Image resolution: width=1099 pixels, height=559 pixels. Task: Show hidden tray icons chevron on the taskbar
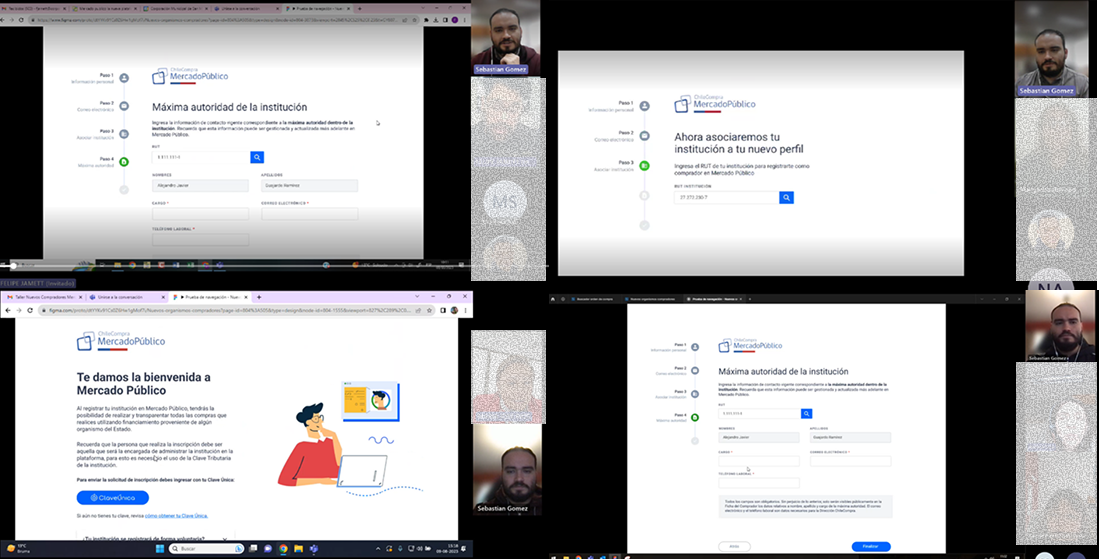[x=378, y=548]
